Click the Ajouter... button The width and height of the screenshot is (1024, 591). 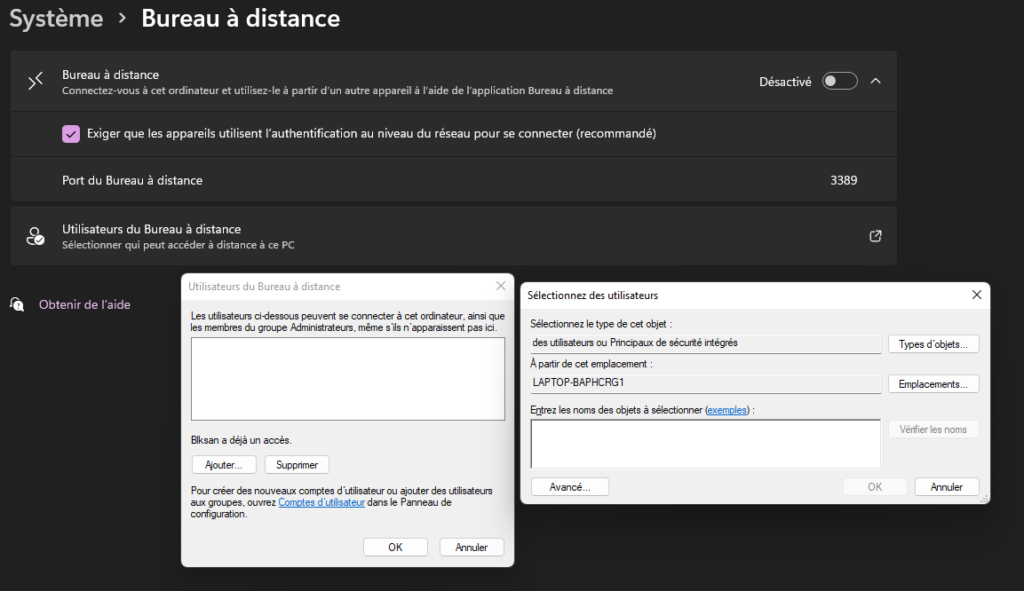[224, 465]
